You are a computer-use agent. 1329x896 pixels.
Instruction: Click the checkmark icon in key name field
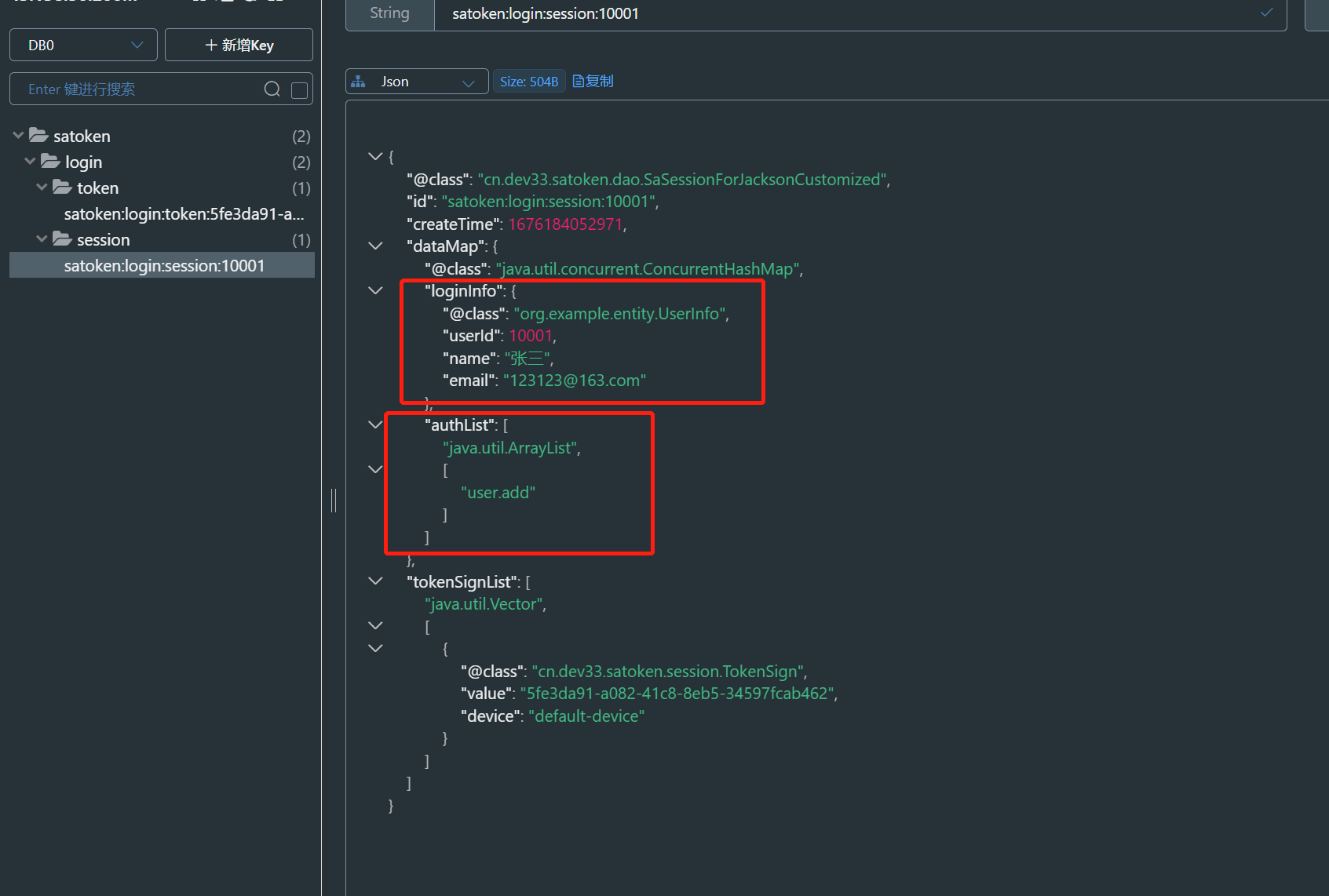click(1266, 13)
